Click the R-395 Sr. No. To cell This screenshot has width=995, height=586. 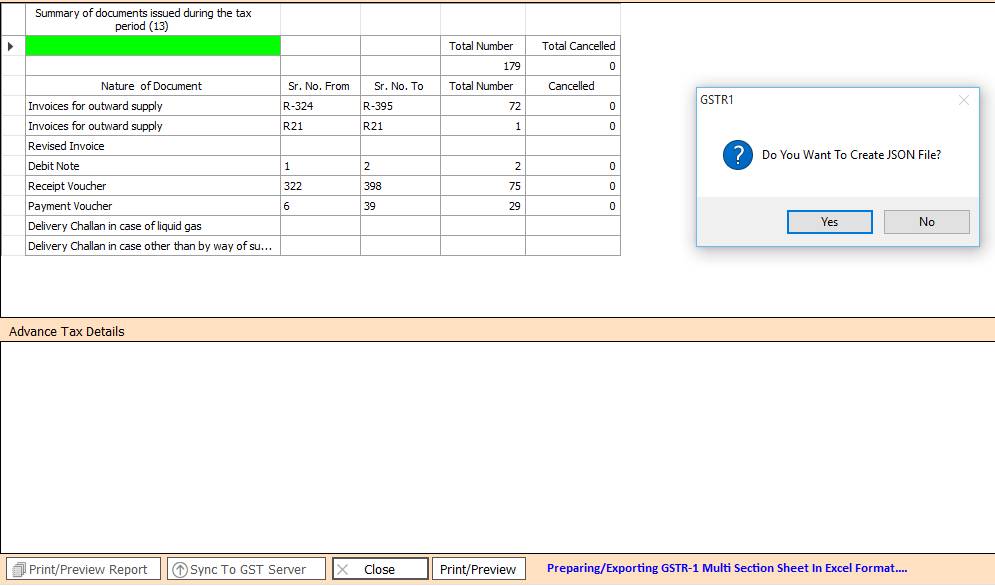[399, 106]
